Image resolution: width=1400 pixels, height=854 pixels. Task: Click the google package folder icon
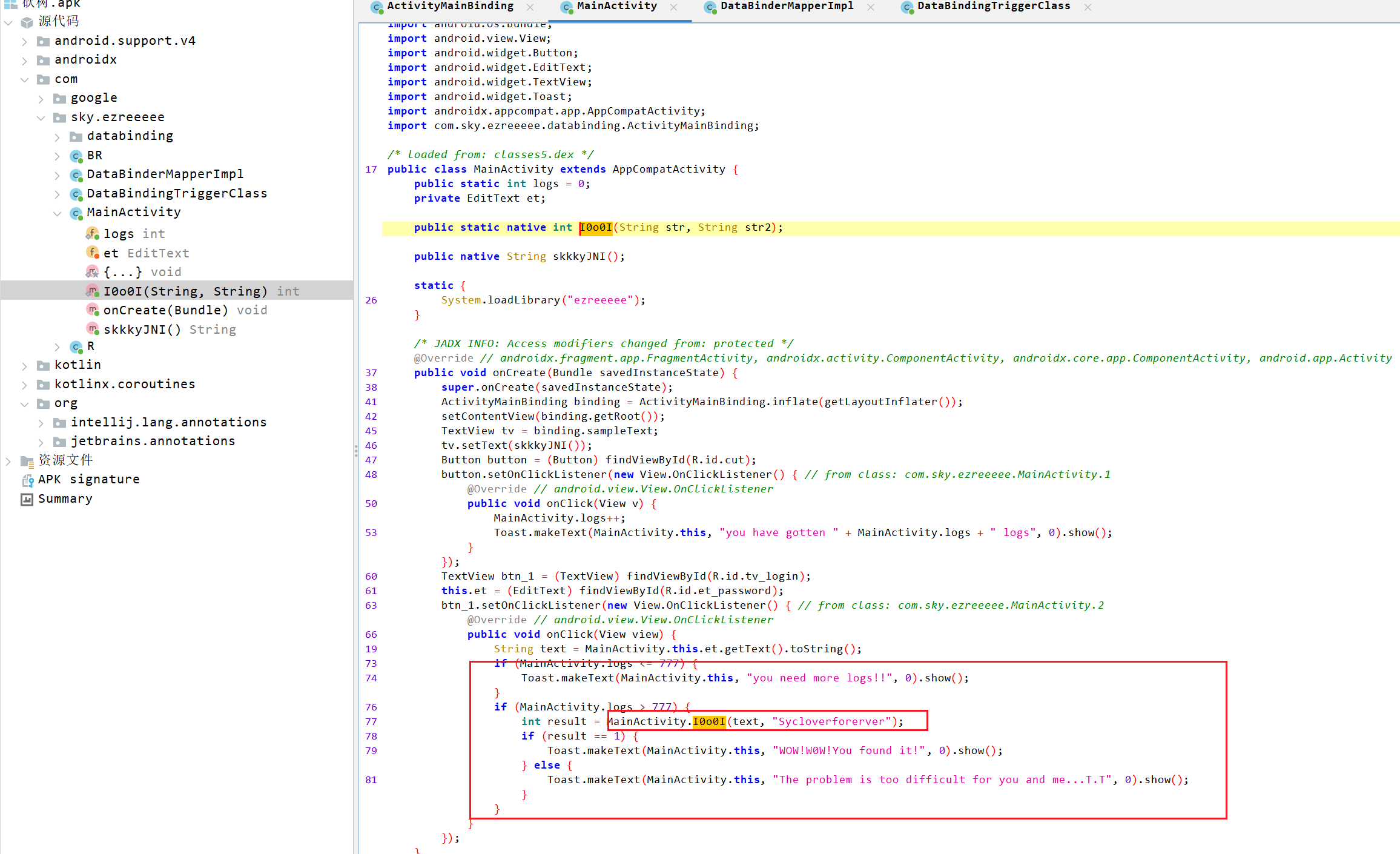[59, 98]
